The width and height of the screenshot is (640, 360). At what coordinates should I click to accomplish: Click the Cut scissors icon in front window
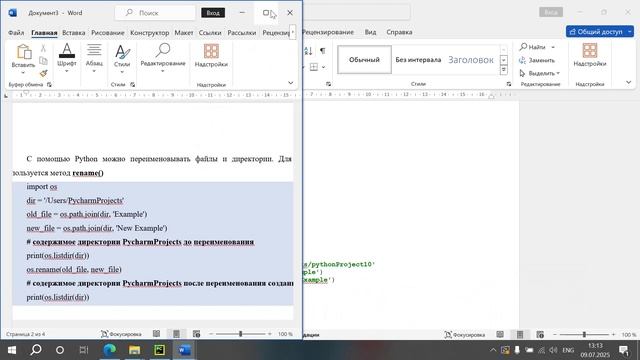pos(43,49)
